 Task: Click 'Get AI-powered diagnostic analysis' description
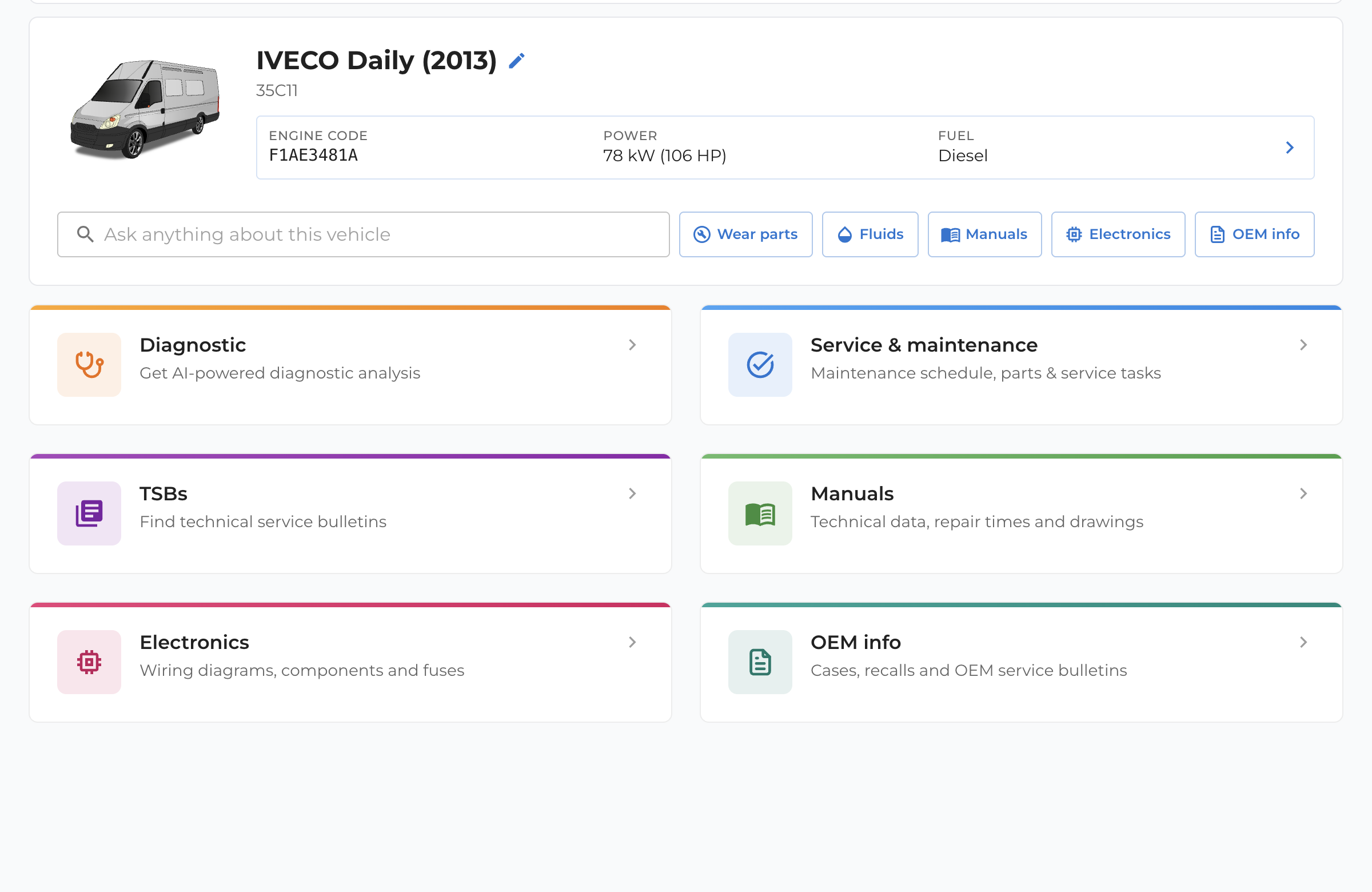click(x=280, y=373)
